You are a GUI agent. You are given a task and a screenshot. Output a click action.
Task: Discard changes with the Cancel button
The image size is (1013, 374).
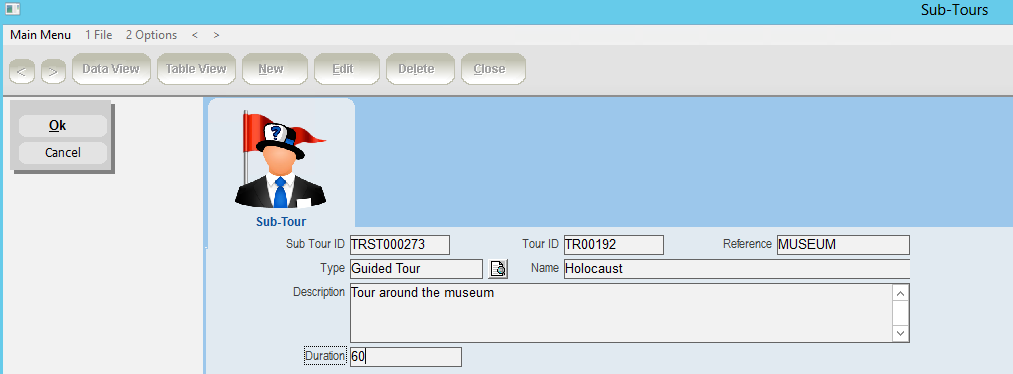click(x=63, y=153)
